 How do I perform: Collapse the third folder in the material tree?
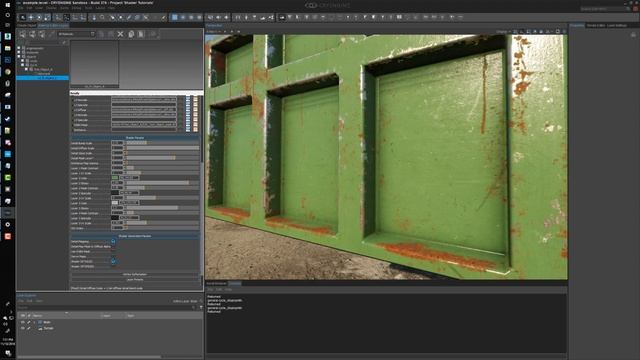(x=19, y=56)
